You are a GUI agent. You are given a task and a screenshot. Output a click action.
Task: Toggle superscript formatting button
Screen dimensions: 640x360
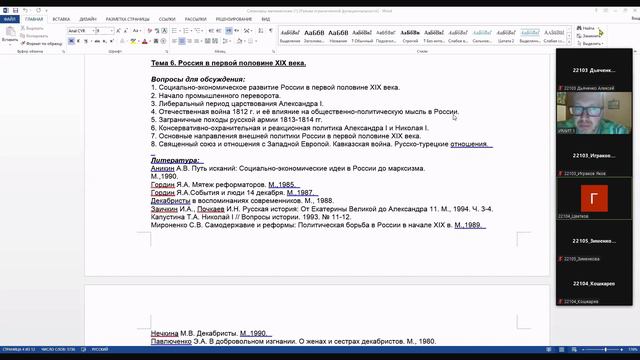point(111,41)
